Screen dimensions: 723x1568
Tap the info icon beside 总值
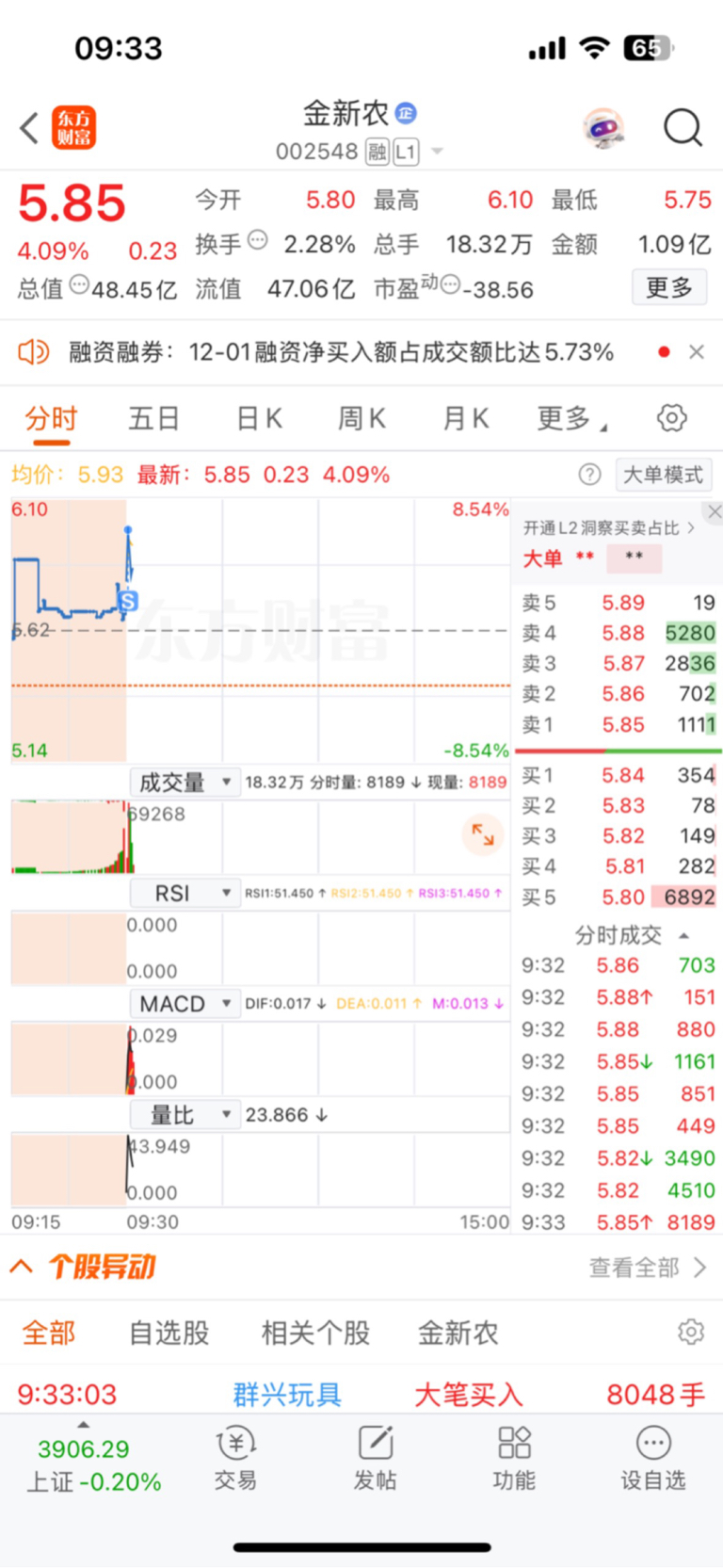click(x=80, y=283)
